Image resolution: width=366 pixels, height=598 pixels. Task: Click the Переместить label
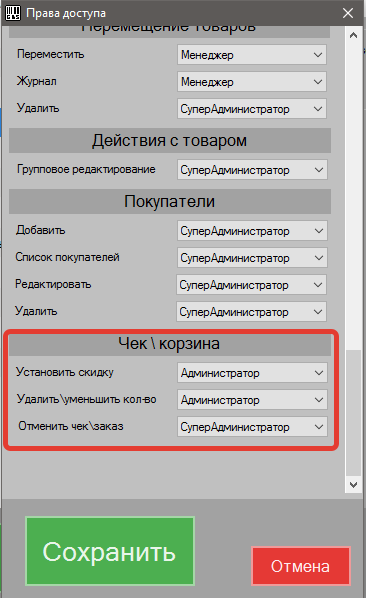click(50, 54)
